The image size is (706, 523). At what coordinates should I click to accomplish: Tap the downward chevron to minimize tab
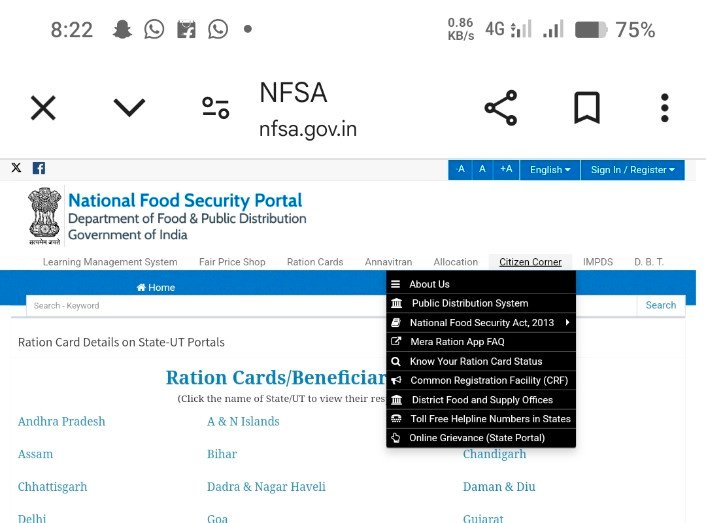[129, 108]
